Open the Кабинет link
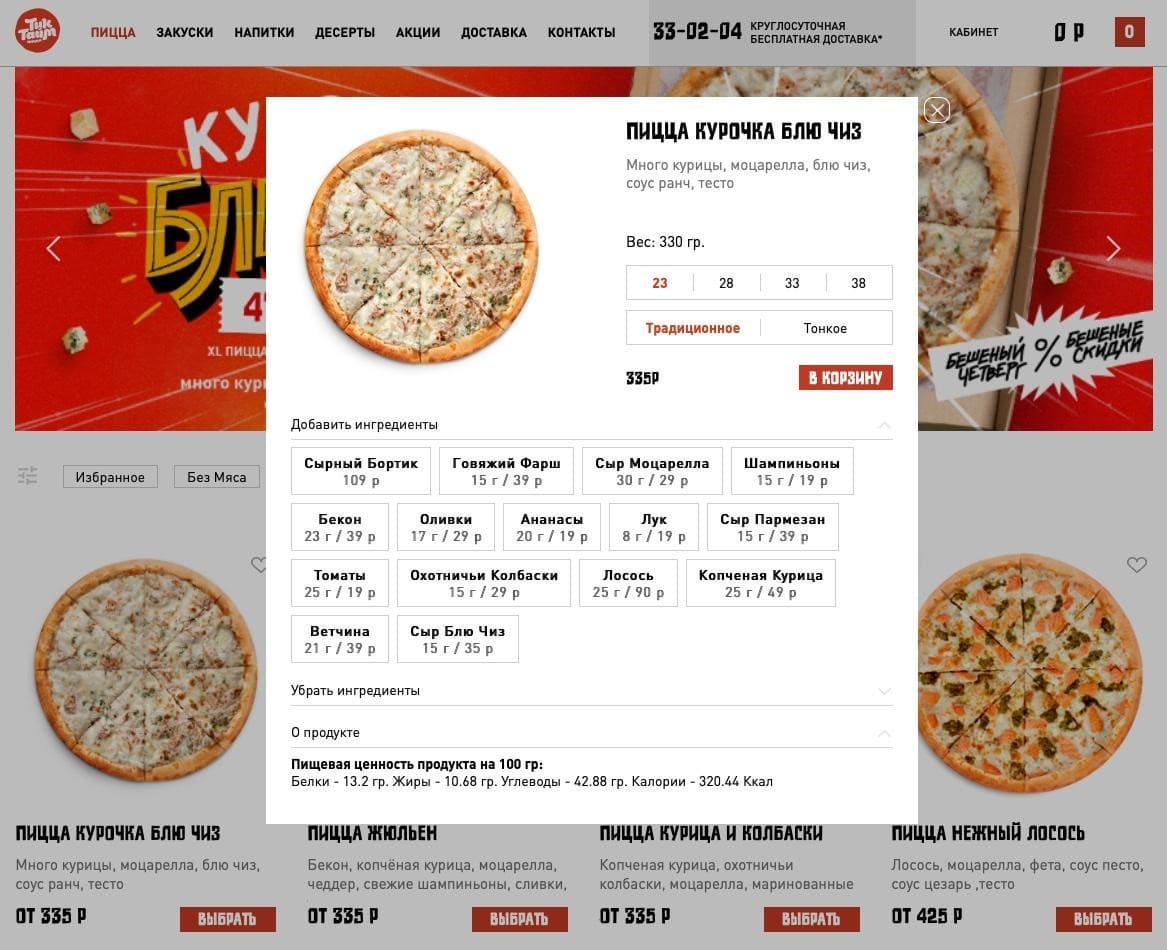The width and height of the screenshot is (1167, 950). coord(973,32)
